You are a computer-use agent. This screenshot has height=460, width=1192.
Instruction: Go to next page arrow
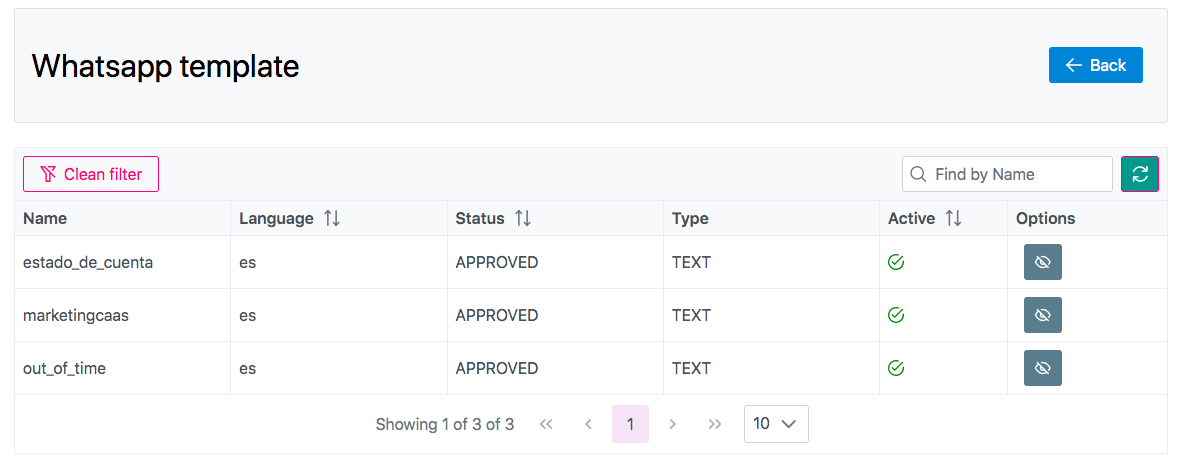[x=672, y=424]
